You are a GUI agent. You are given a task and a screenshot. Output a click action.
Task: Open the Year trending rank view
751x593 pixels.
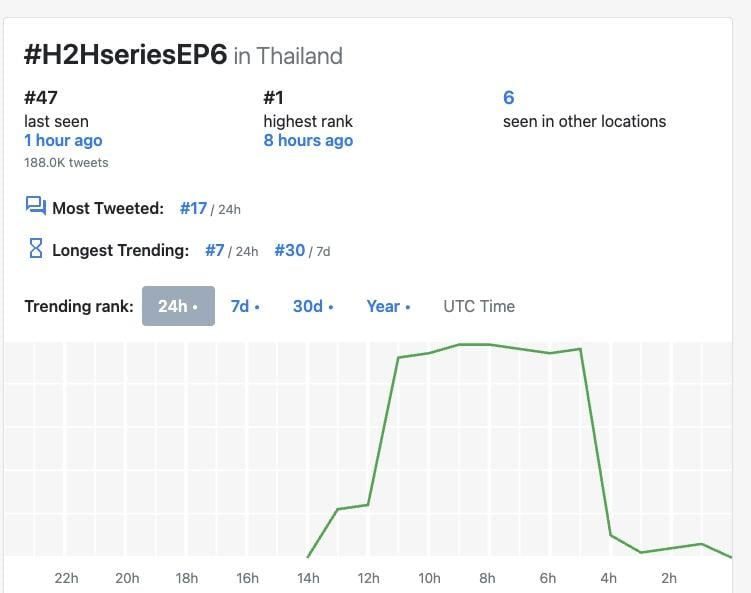pos(388,306)
